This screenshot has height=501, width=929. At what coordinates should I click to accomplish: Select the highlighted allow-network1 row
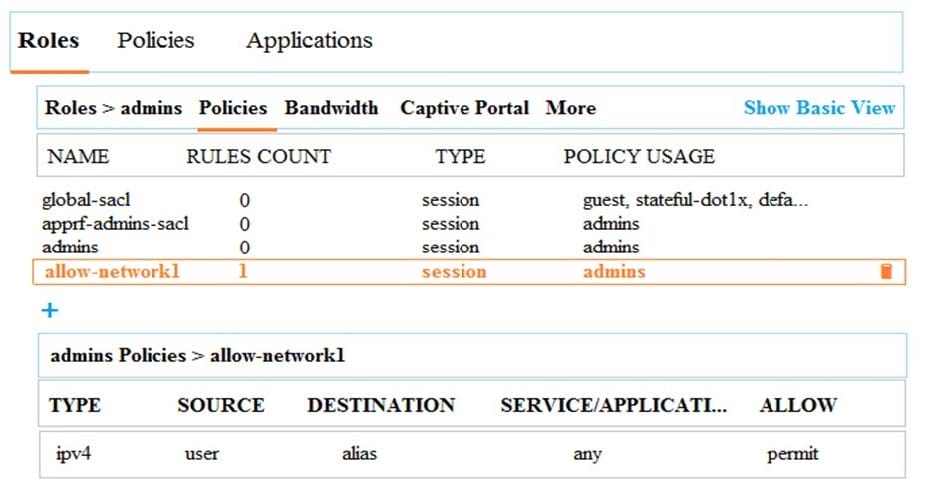point(112,271)
